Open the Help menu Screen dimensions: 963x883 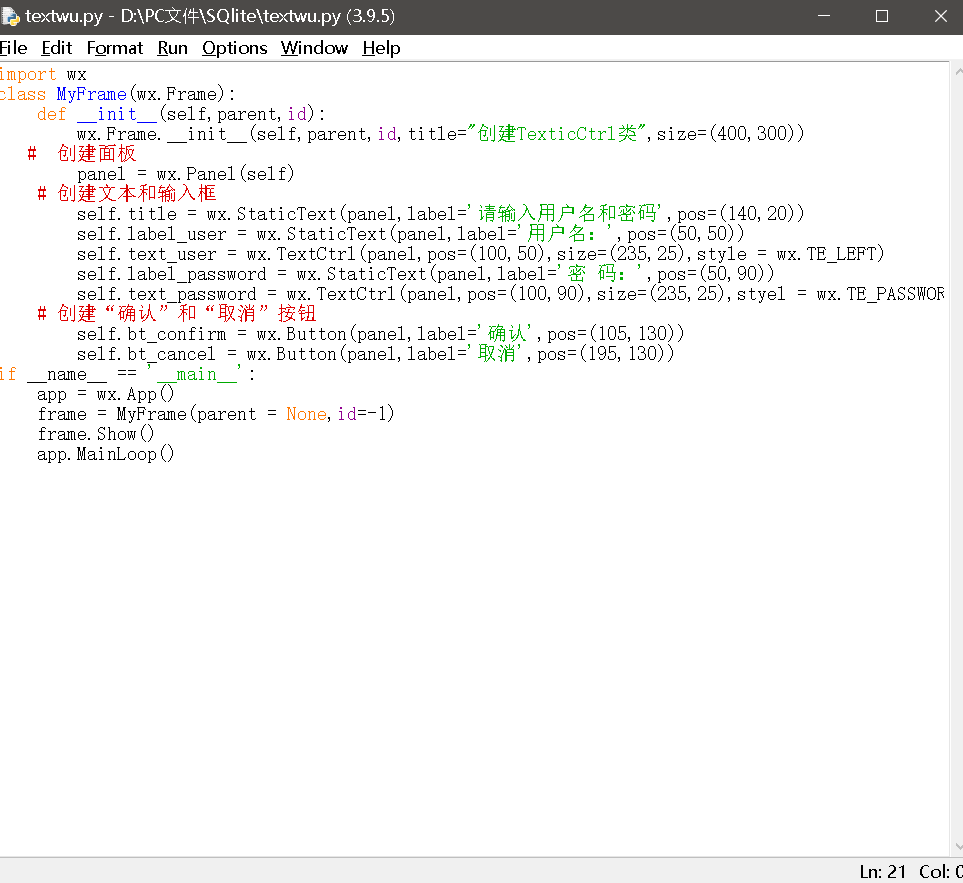coord(381,48)
